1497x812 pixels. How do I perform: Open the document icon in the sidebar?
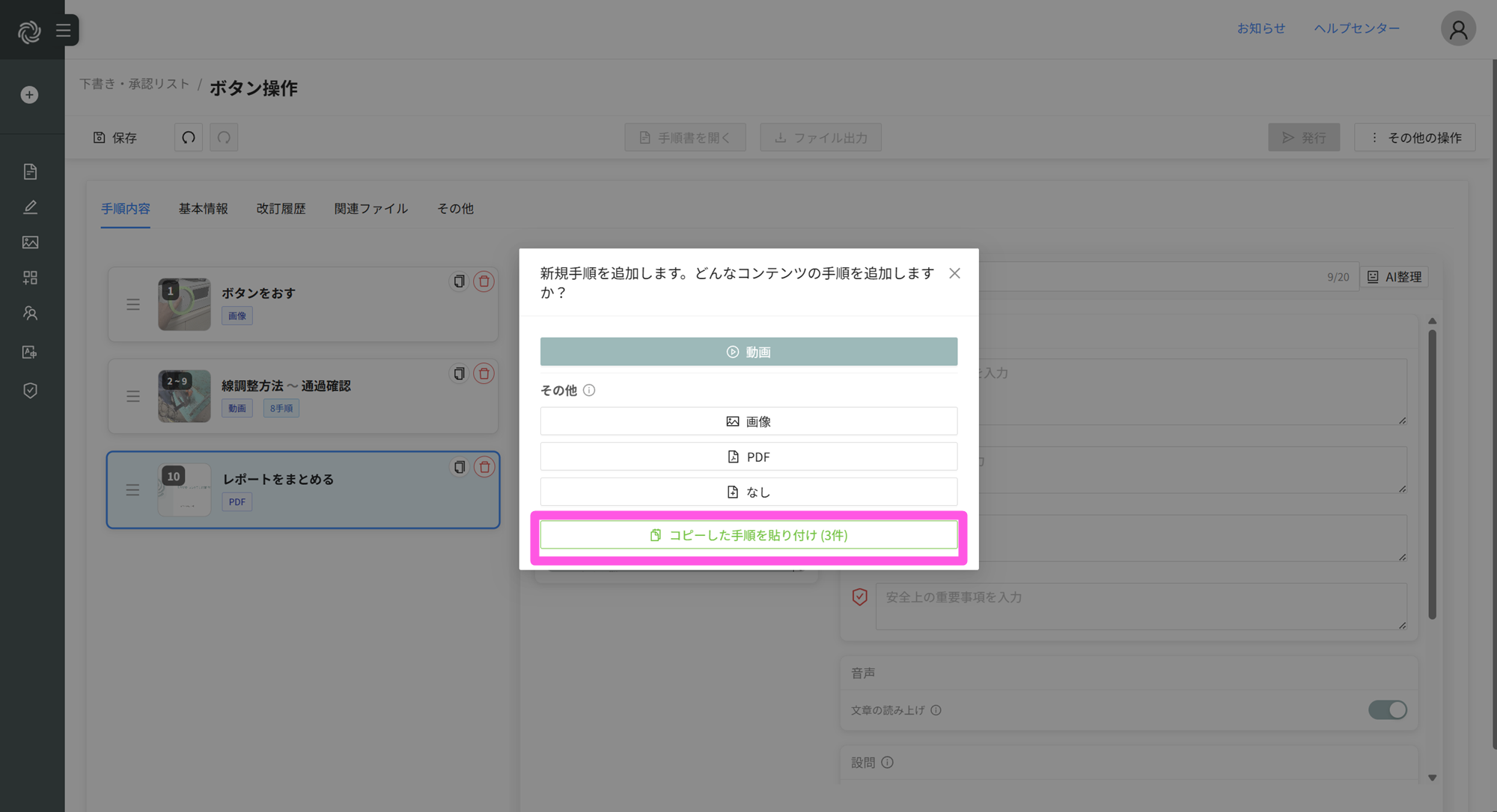(x=30, y=171)
